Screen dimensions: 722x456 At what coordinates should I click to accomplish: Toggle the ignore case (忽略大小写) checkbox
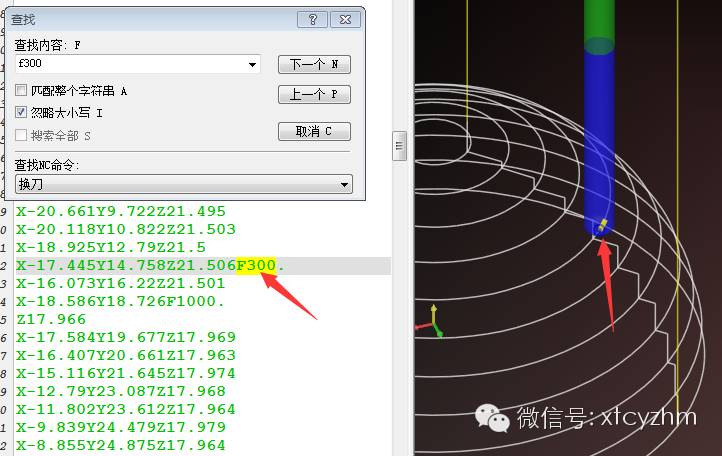click(21, 112)
